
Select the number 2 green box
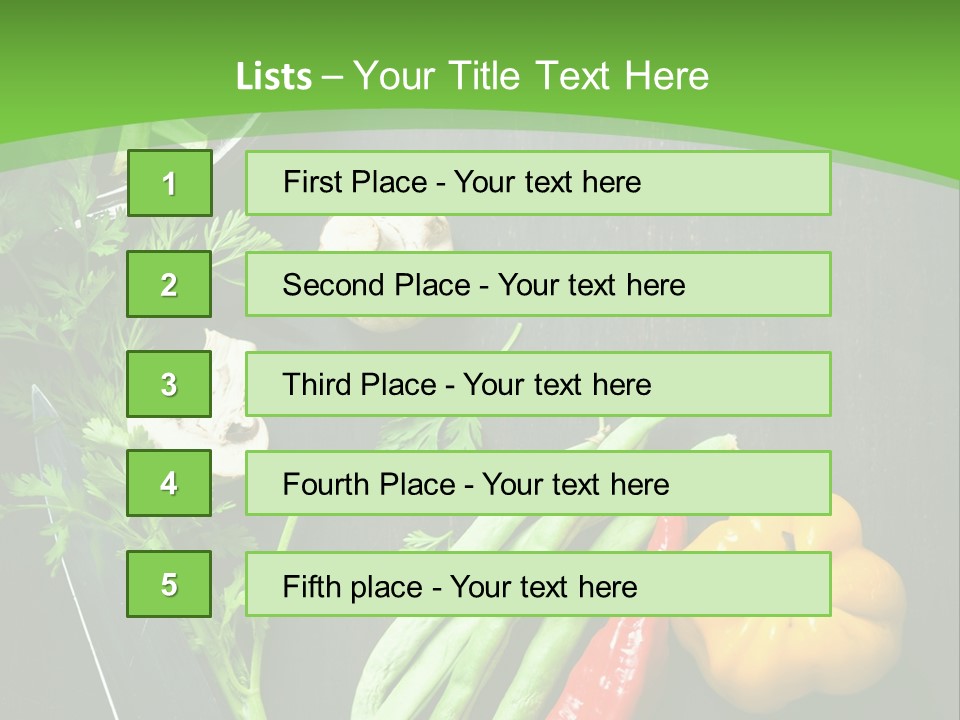click(169, 284)
